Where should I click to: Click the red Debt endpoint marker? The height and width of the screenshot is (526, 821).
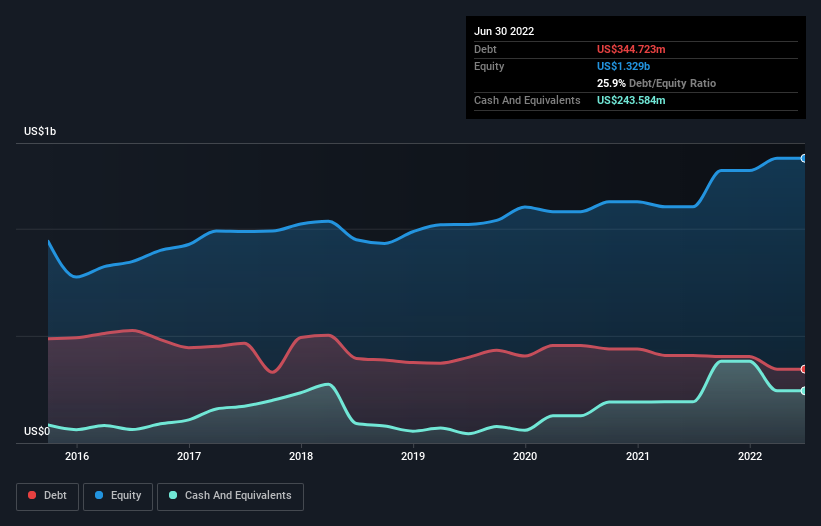[804, 369]
